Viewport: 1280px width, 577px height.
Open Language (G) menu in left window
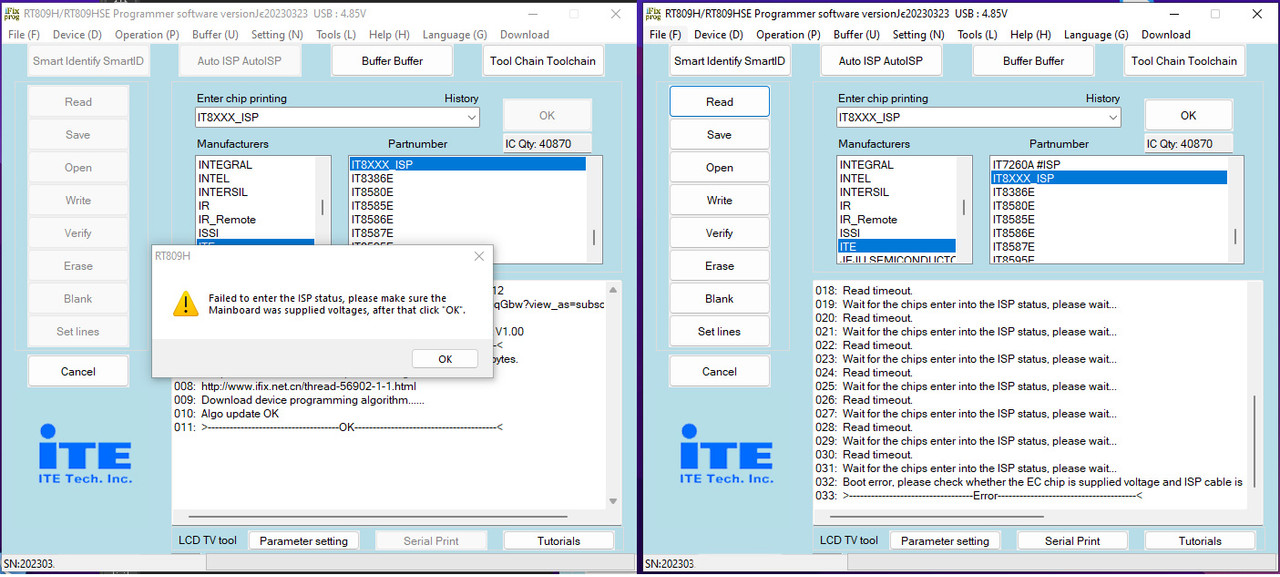coord(455,34)
